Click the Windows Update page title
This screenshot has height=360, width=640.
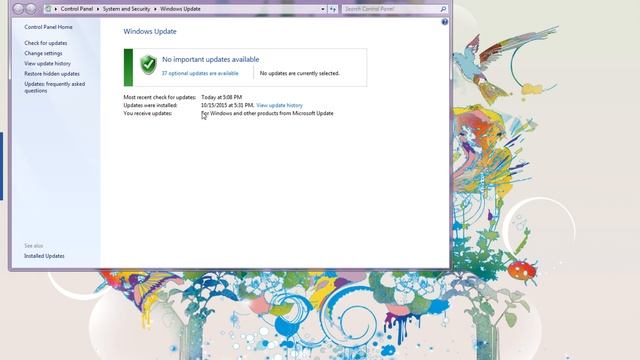click(x=150, y=31)
